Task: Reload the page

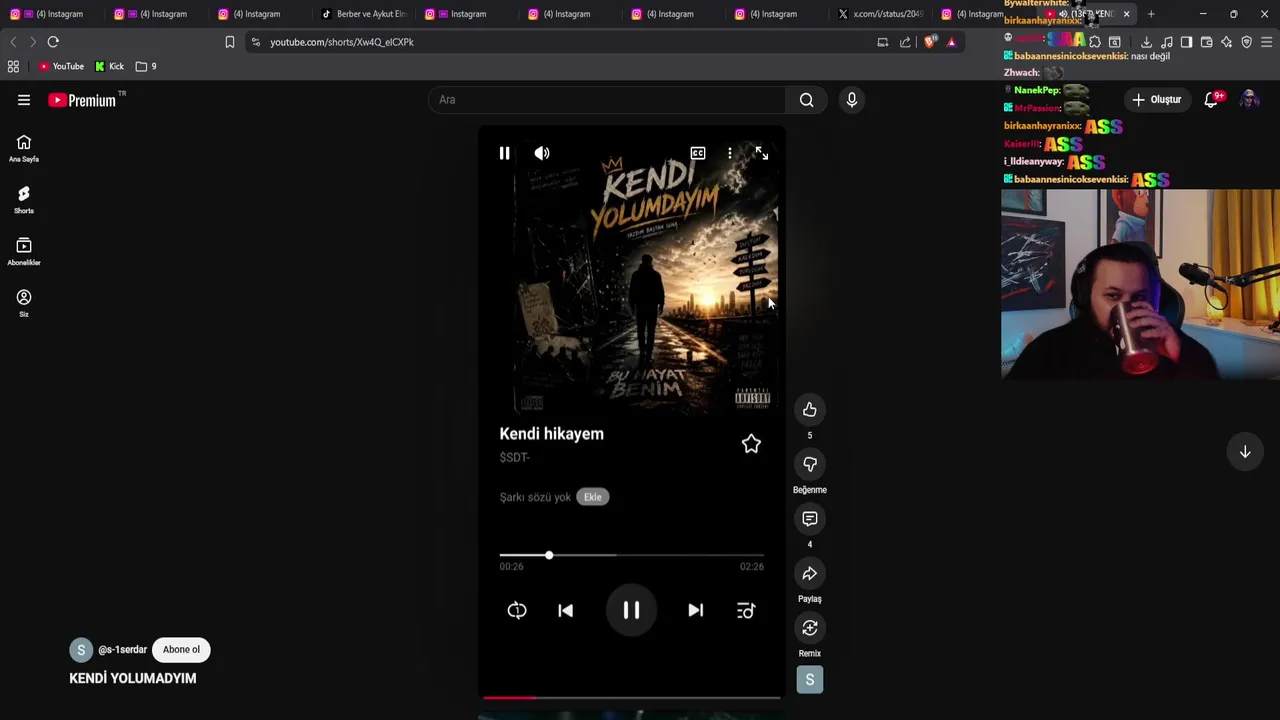Action: pos(53,42)
